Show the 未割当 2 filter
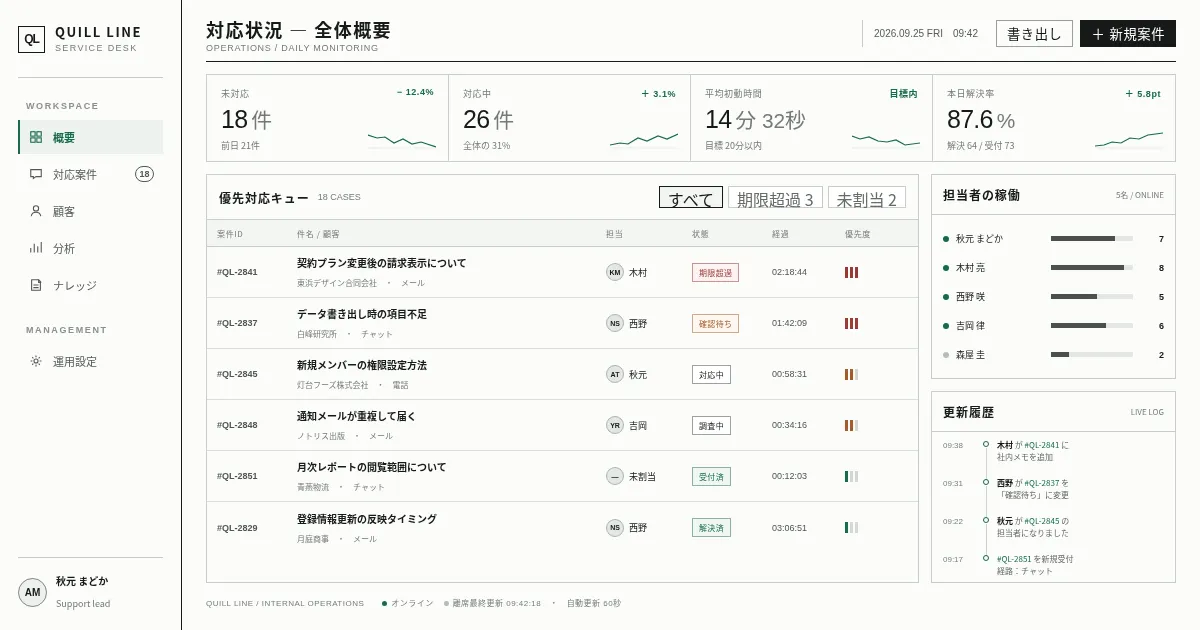 pos(867,198)
